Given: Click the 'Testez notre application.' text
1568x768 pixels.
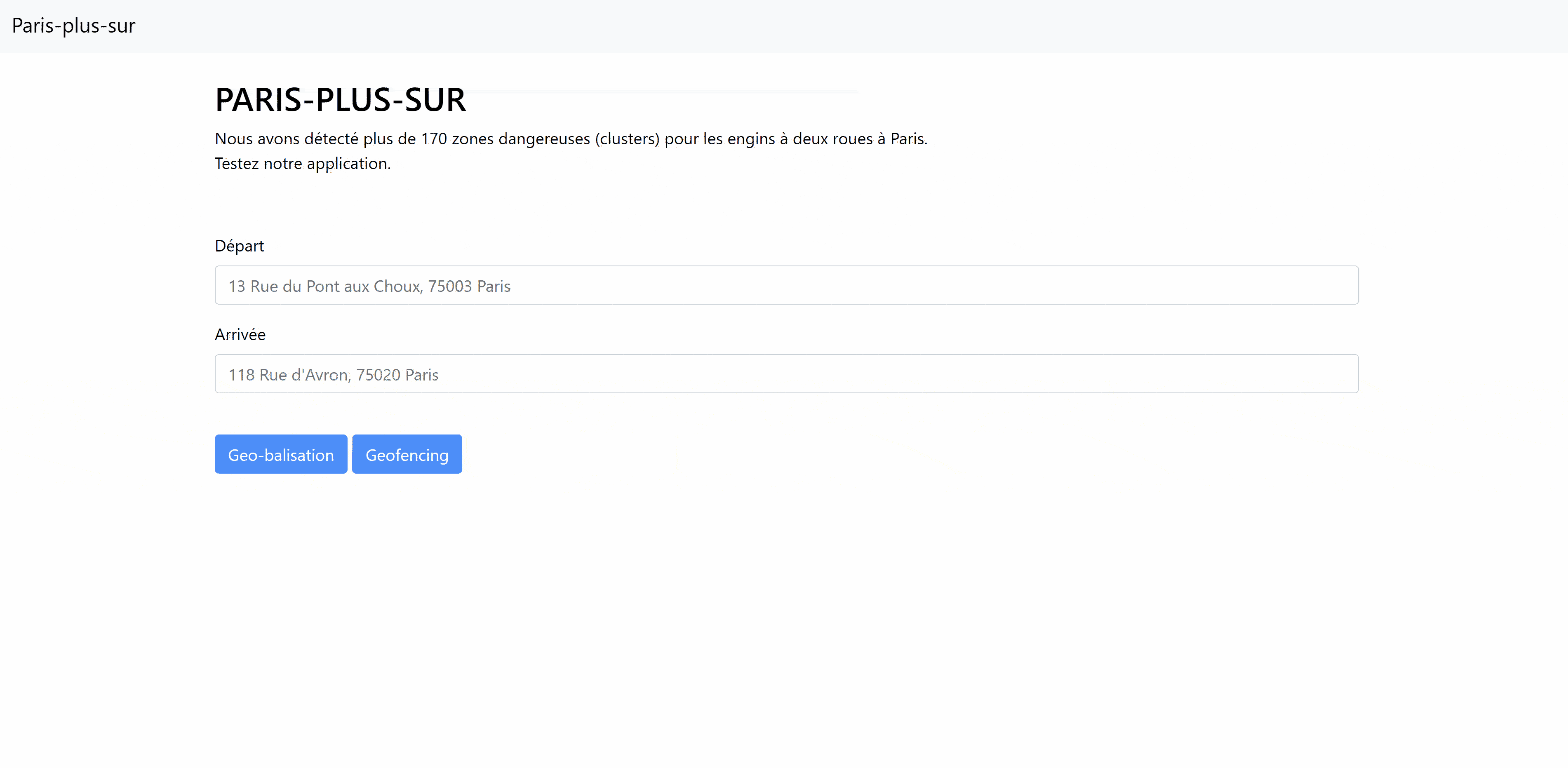Looking at the screenshot, I should [303, 164].
